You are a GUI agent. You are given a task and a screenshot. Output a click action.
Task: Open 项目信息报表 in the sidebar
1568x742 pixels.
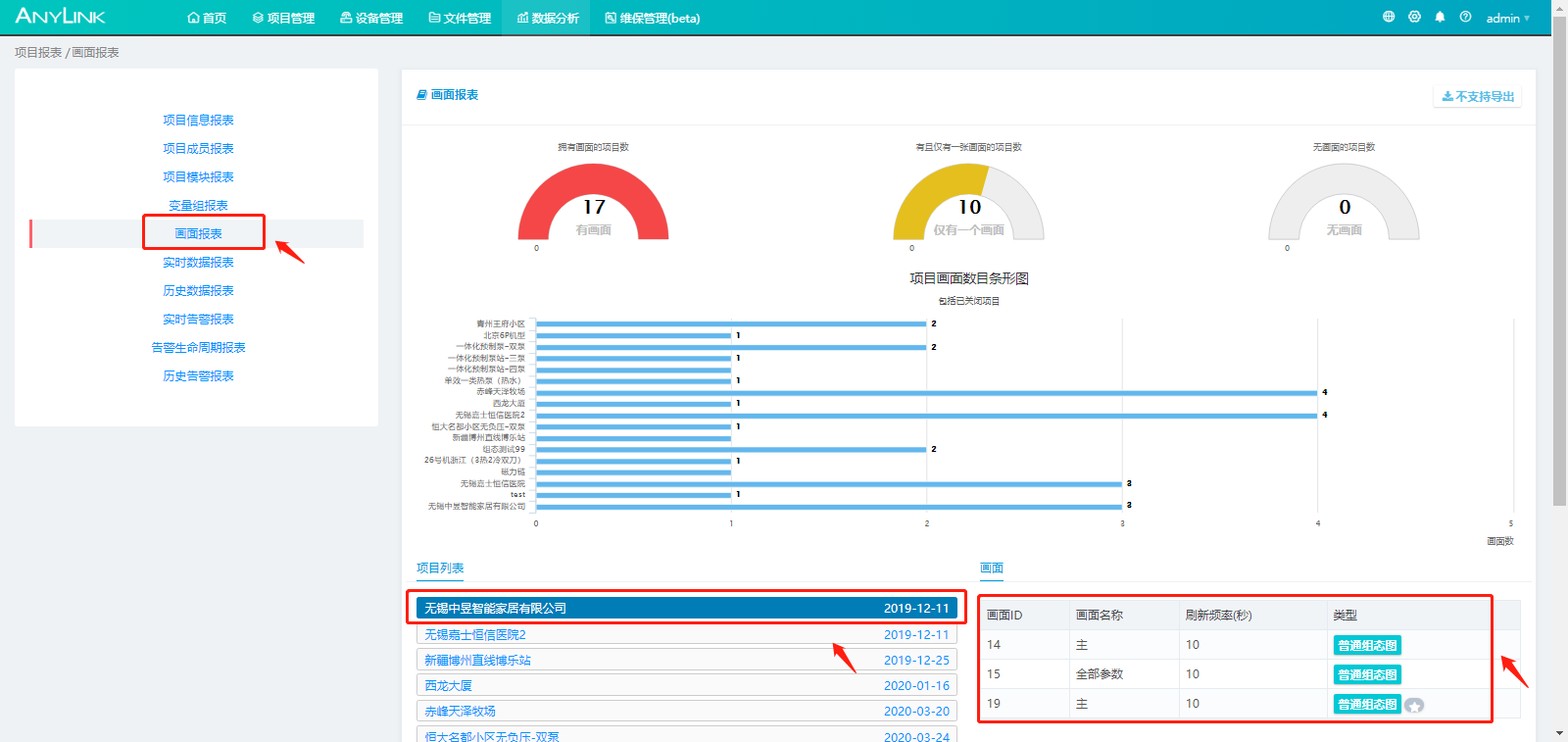tap(198, 120)
